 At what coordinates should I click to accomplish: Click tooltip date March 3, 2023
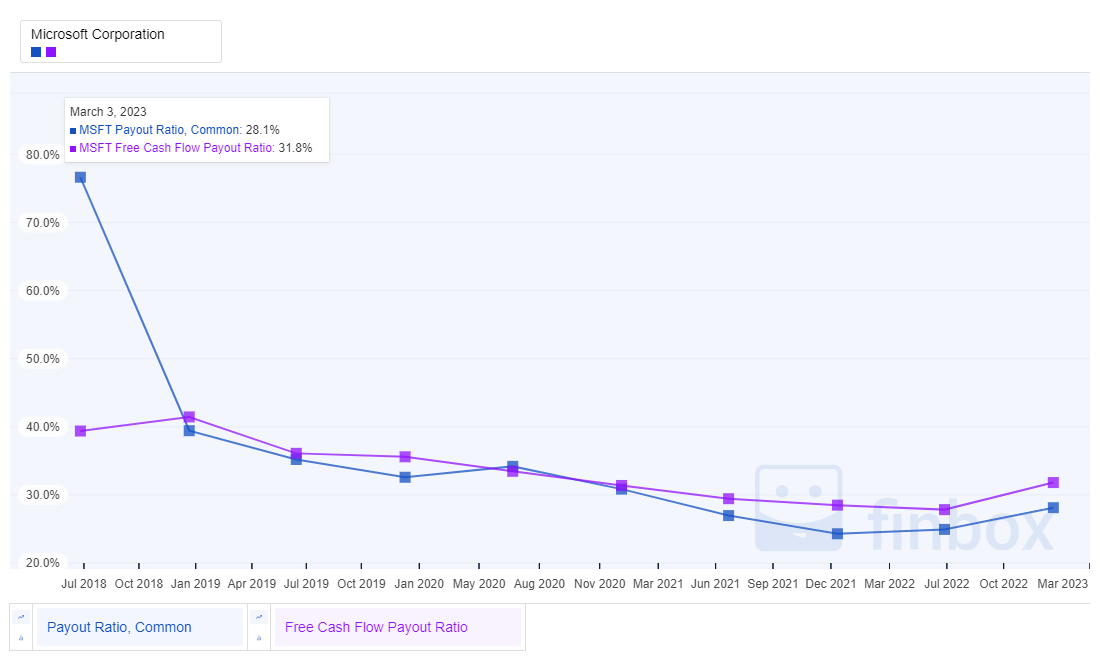click(108, 112)
